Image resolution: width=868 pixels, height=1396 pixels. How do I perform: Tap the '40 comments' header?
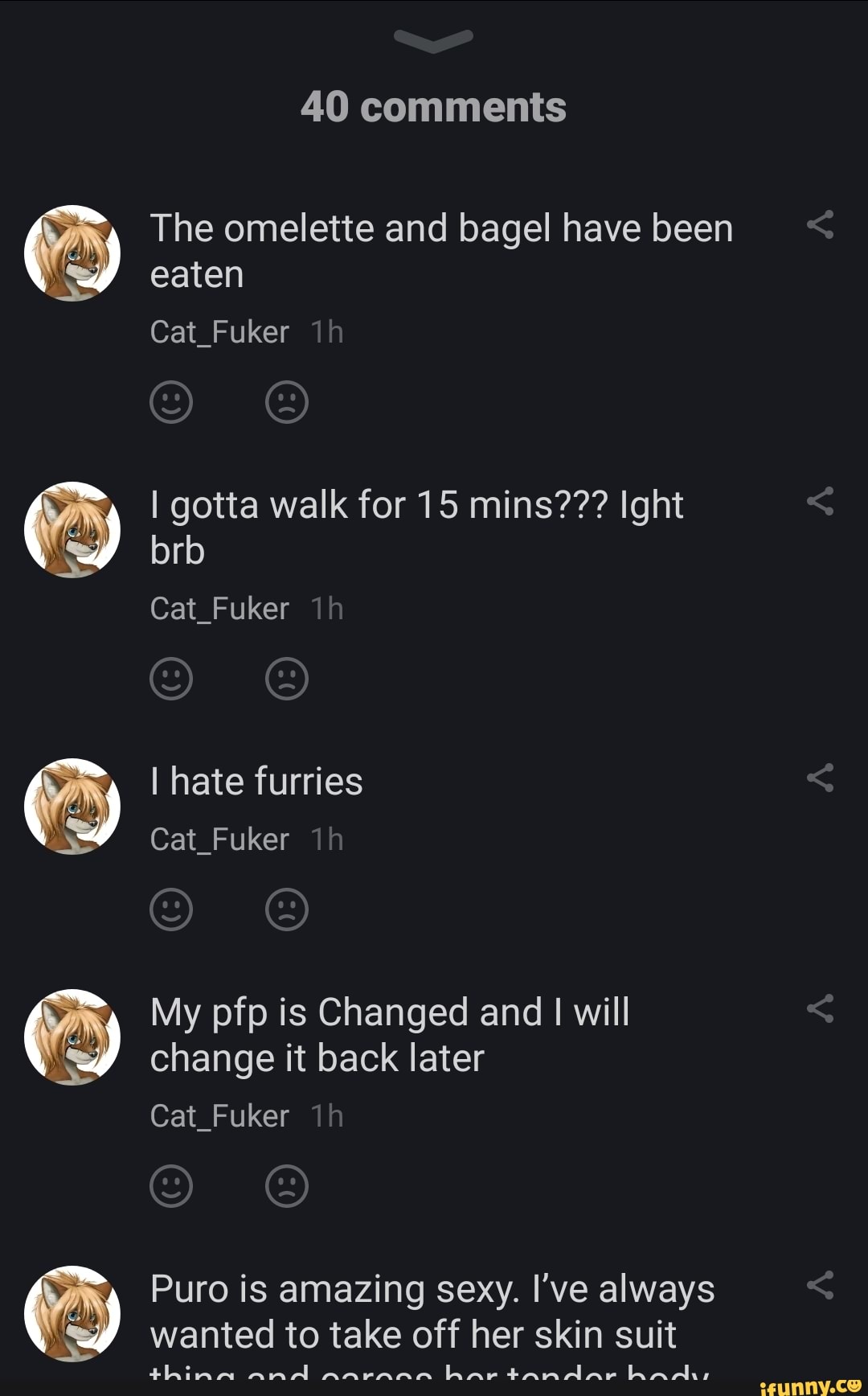coord(434,107)
